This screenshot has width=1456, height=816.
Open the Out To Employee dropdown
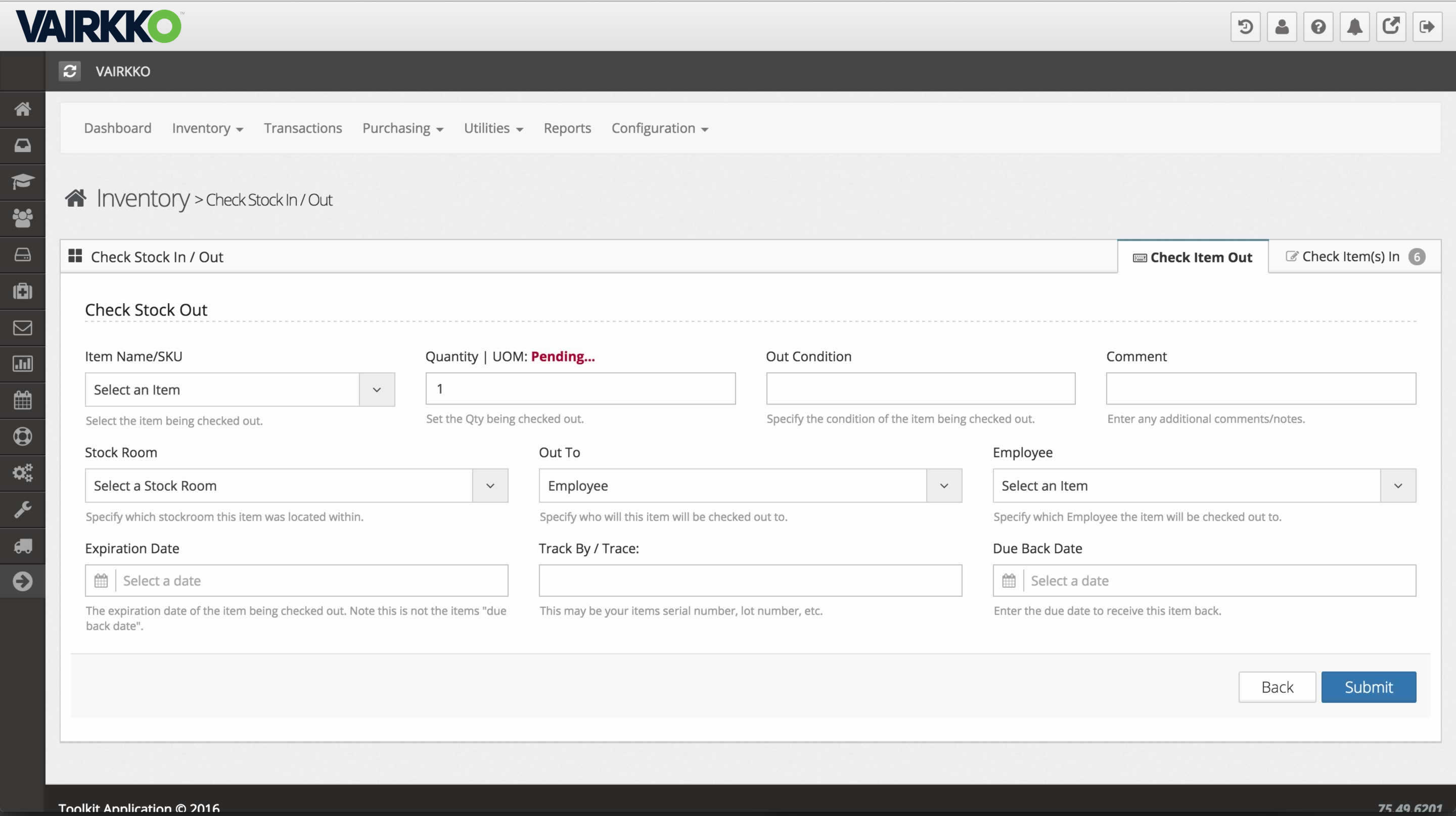pyautogui.click(x=750, y=486)
